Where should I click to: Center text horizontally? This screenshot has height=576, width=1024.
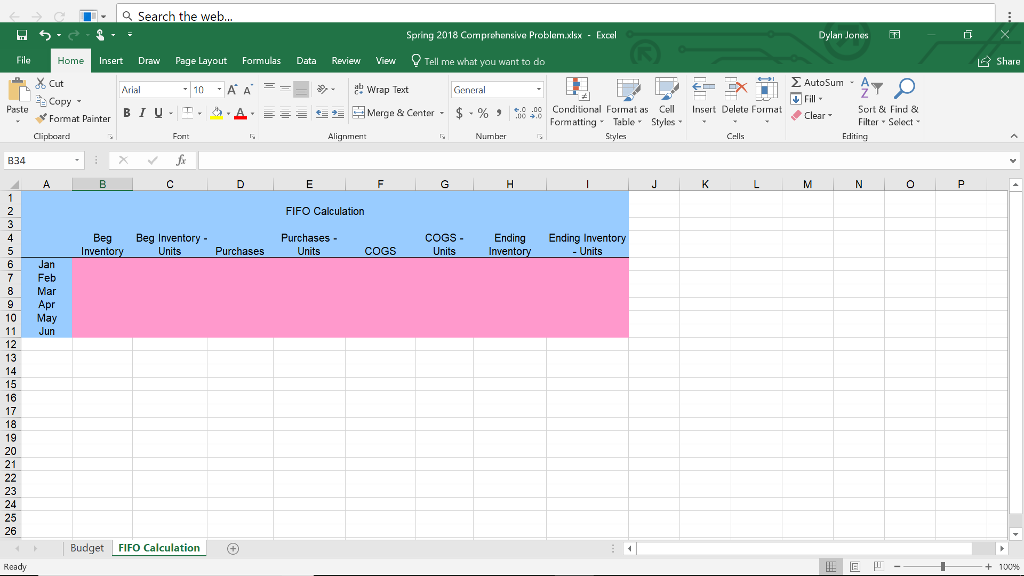pos(285,113)
